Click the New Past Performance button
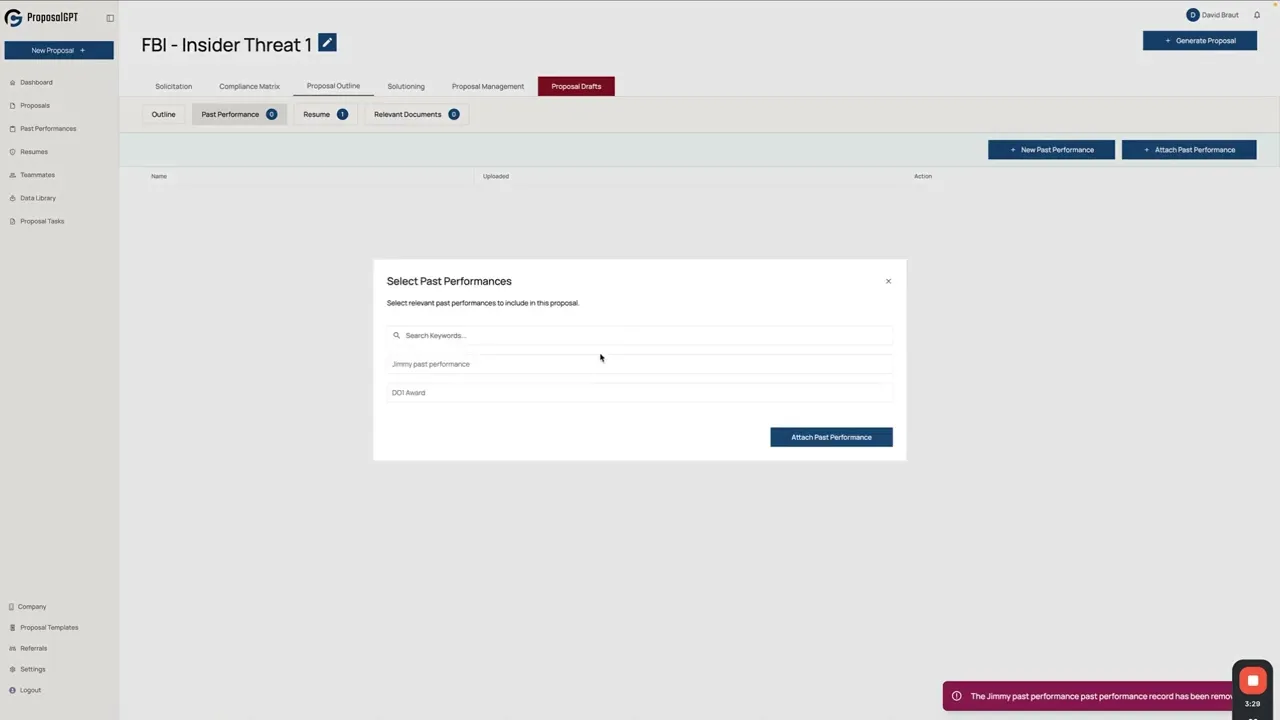The height and width of the screenshot is (720, 1280). pos(1051,150)
